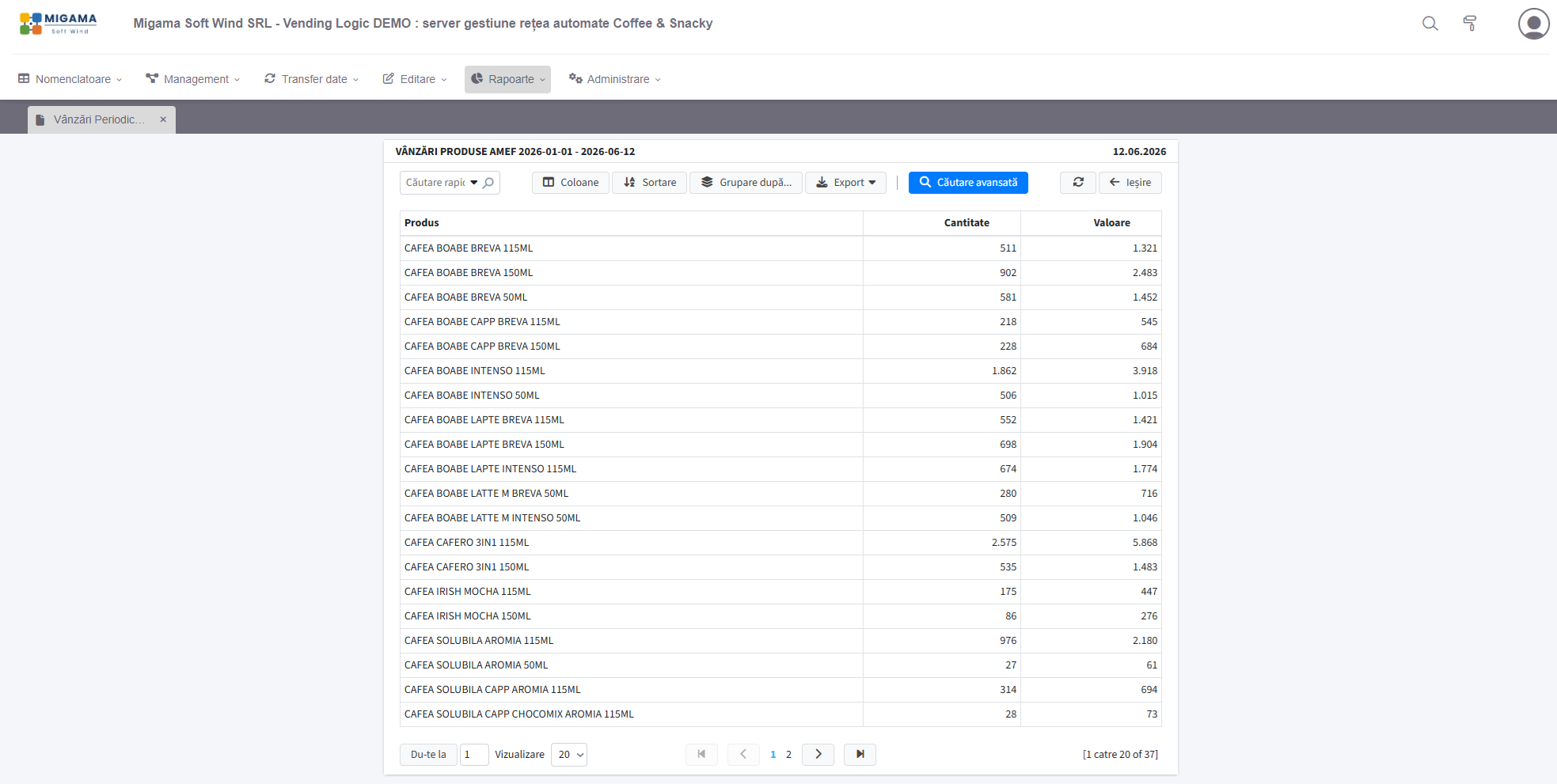The height and width of the screenshot is (784, 1557).
Task: Select the CAFEA BOABE INTENSO 115ML row
Action: pos(780,371)
